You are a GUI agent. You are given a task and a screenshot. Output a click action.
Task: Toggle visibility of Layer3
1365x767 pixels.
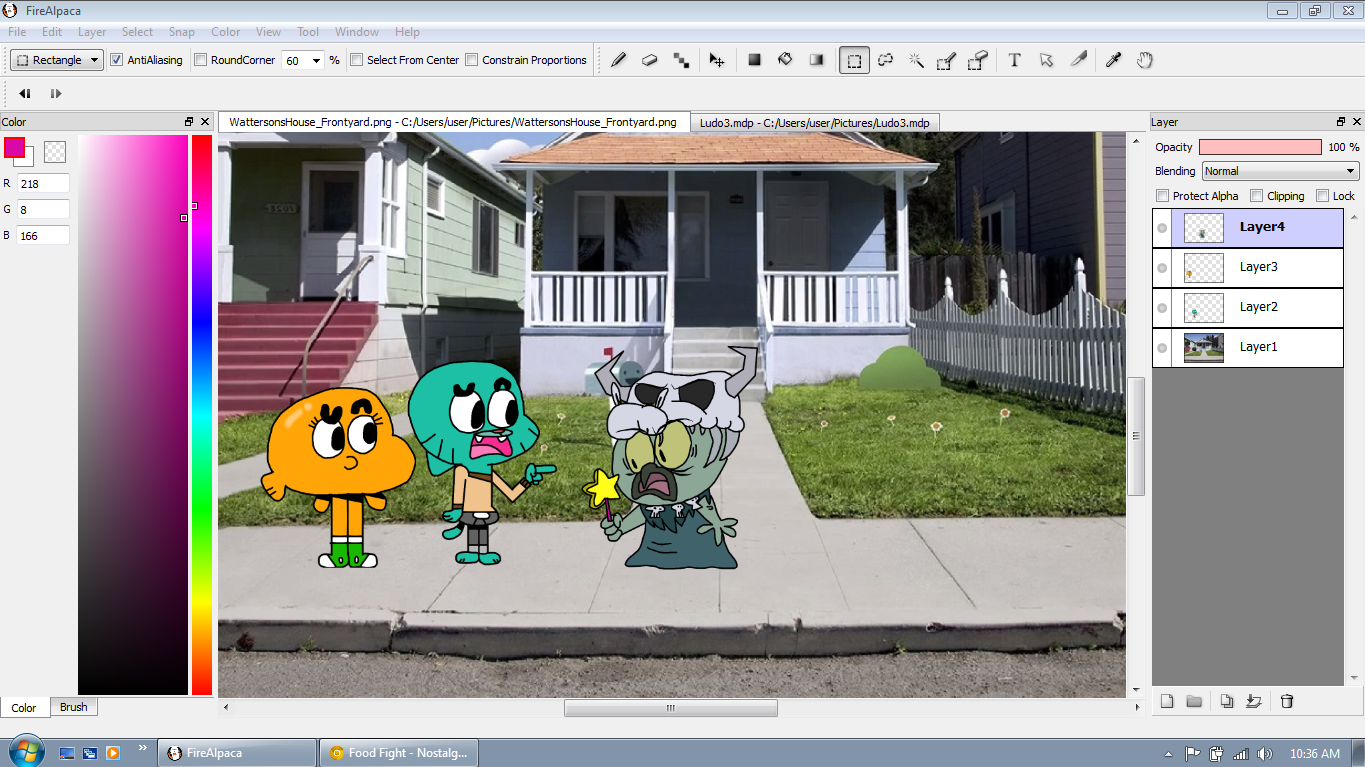coord(1162,268)
